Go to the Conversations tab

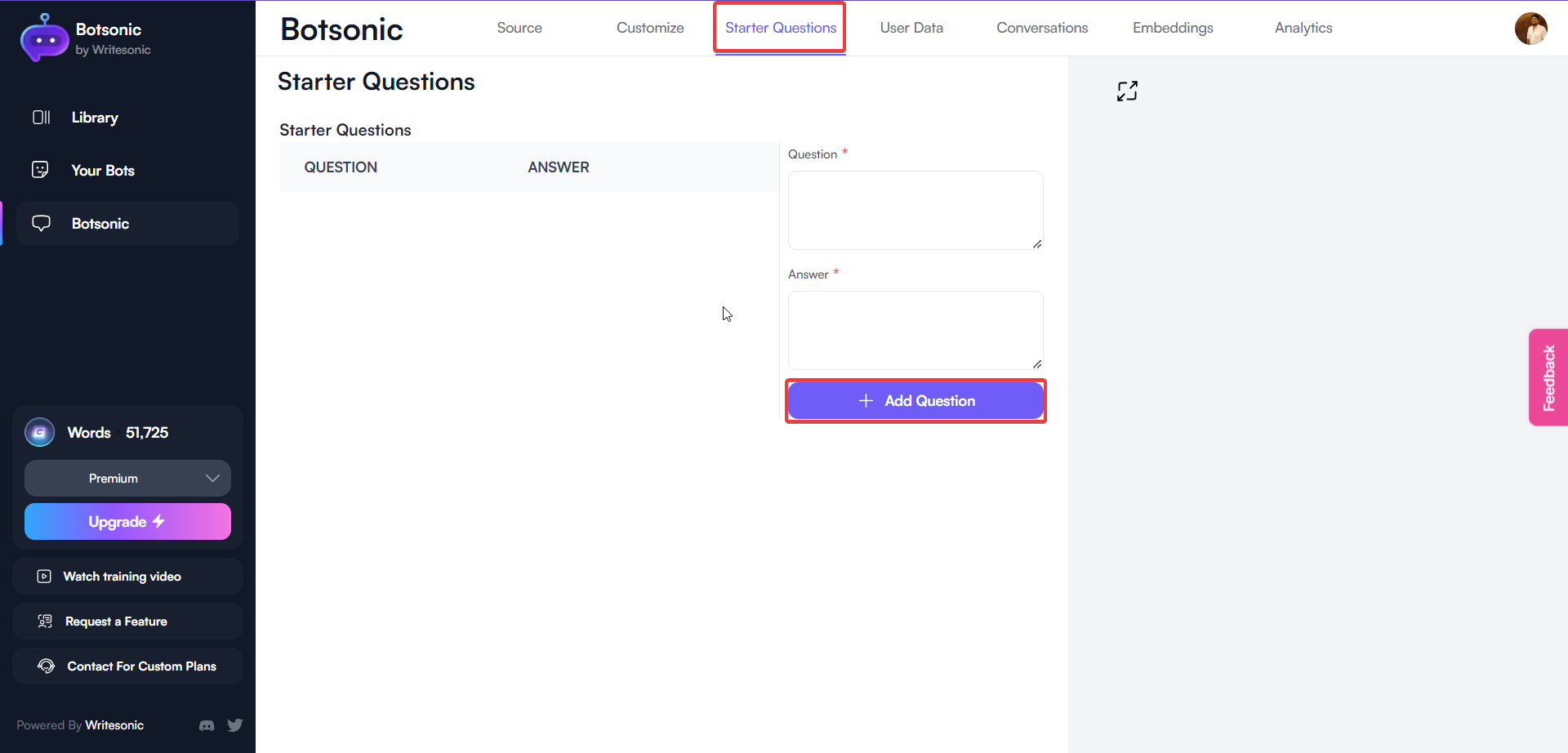1042,27
